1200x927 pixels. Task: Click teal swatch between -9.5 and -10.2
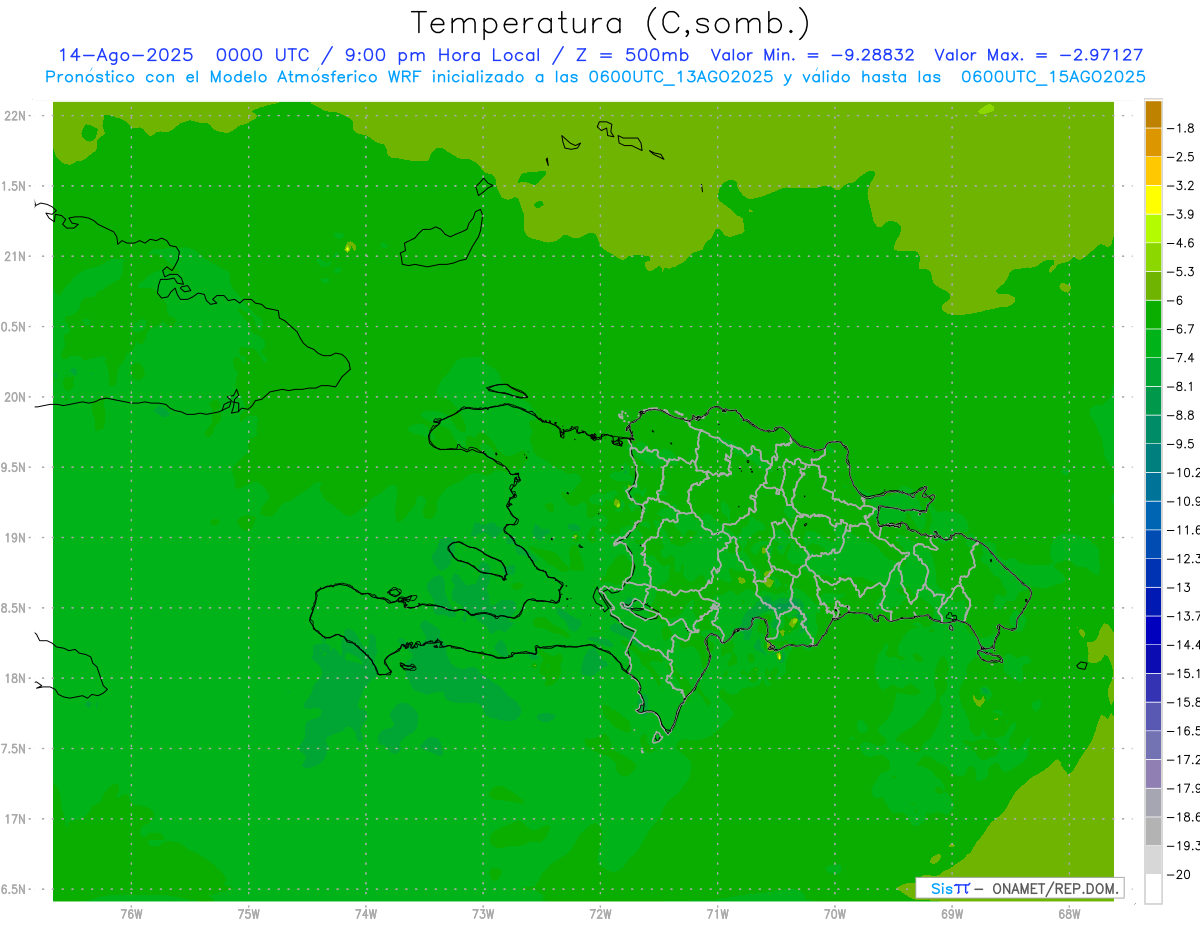(x=1153, y=458)
